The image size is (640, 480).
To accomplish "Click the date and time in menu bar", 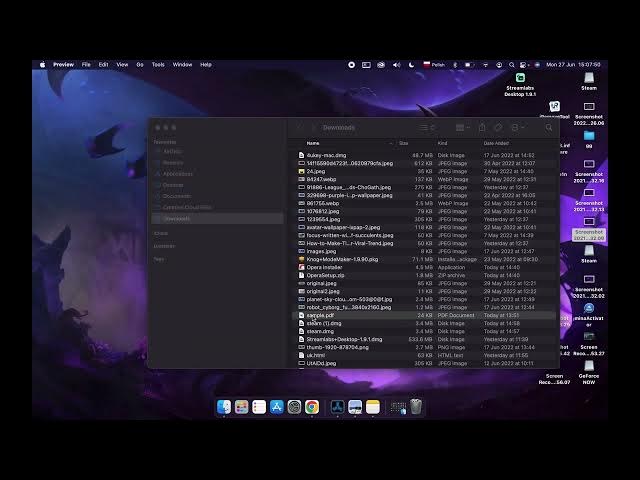I will tap(573, 64).
